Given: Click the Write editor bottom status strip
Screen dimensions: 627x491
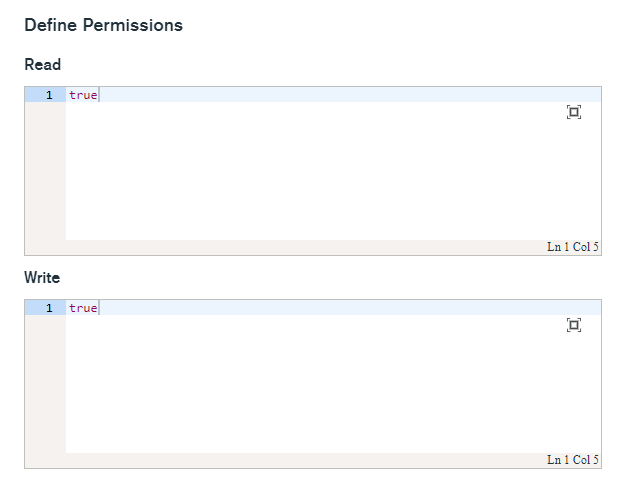Looking at the screenshot, I should (x=300, y=460).
